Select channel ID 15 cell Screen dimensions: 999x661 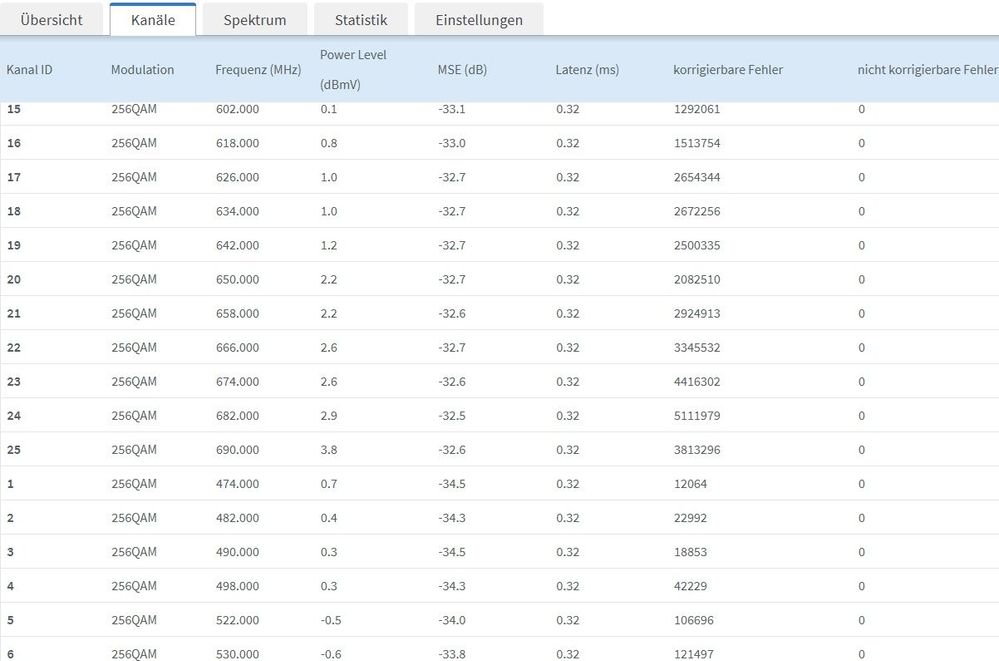click(x=14, y=109)
